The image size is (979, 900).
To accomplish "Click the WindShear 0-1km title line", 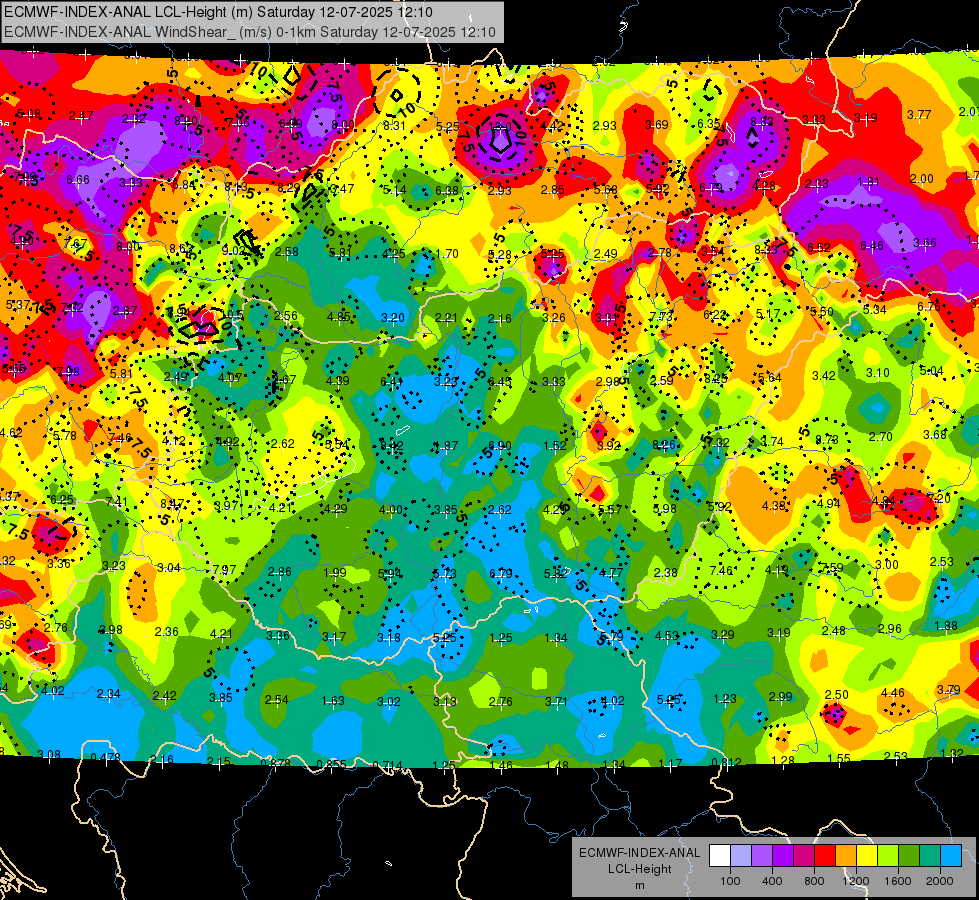I will click(250, 32).
